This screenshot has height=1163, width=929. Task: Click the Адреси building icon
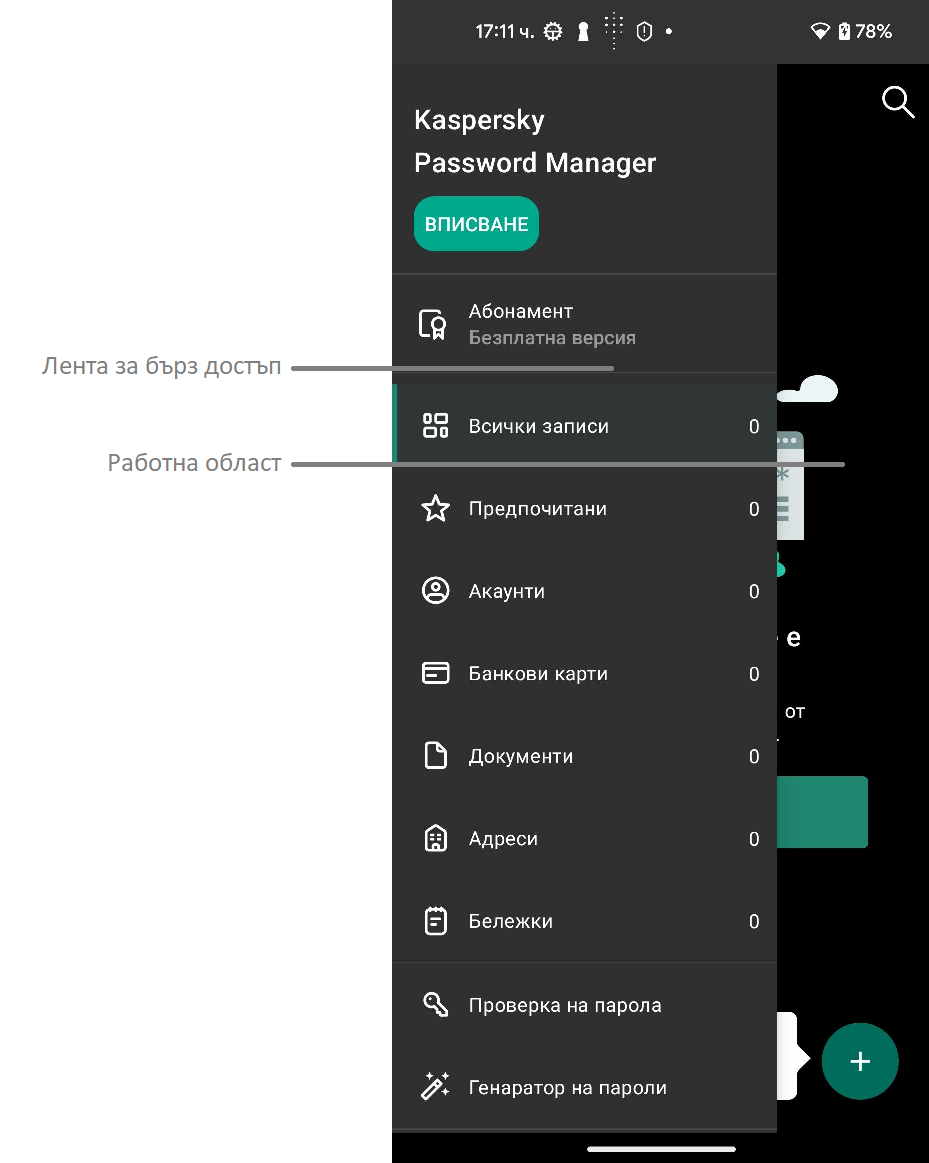pos(435,839)
